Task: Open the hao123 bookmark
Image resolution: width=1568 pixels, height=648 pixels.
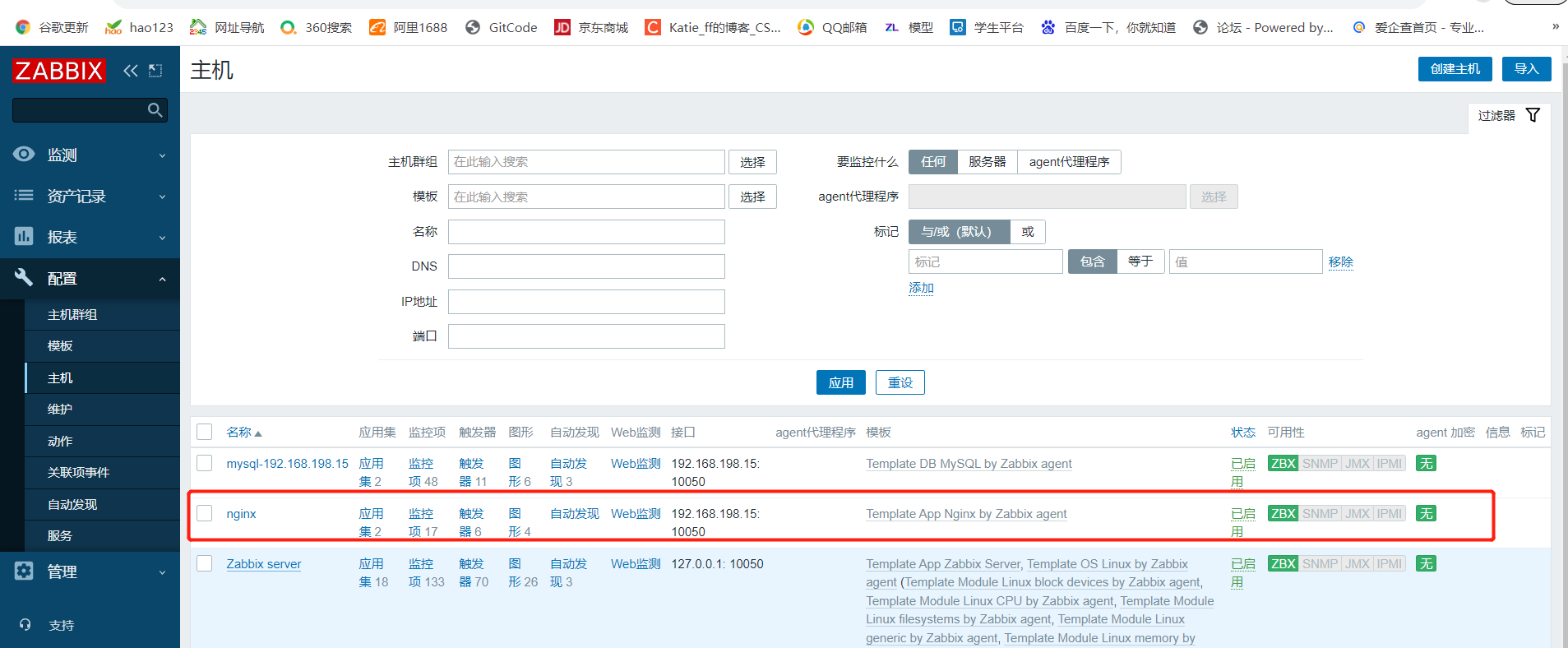Action: point(140,27)
